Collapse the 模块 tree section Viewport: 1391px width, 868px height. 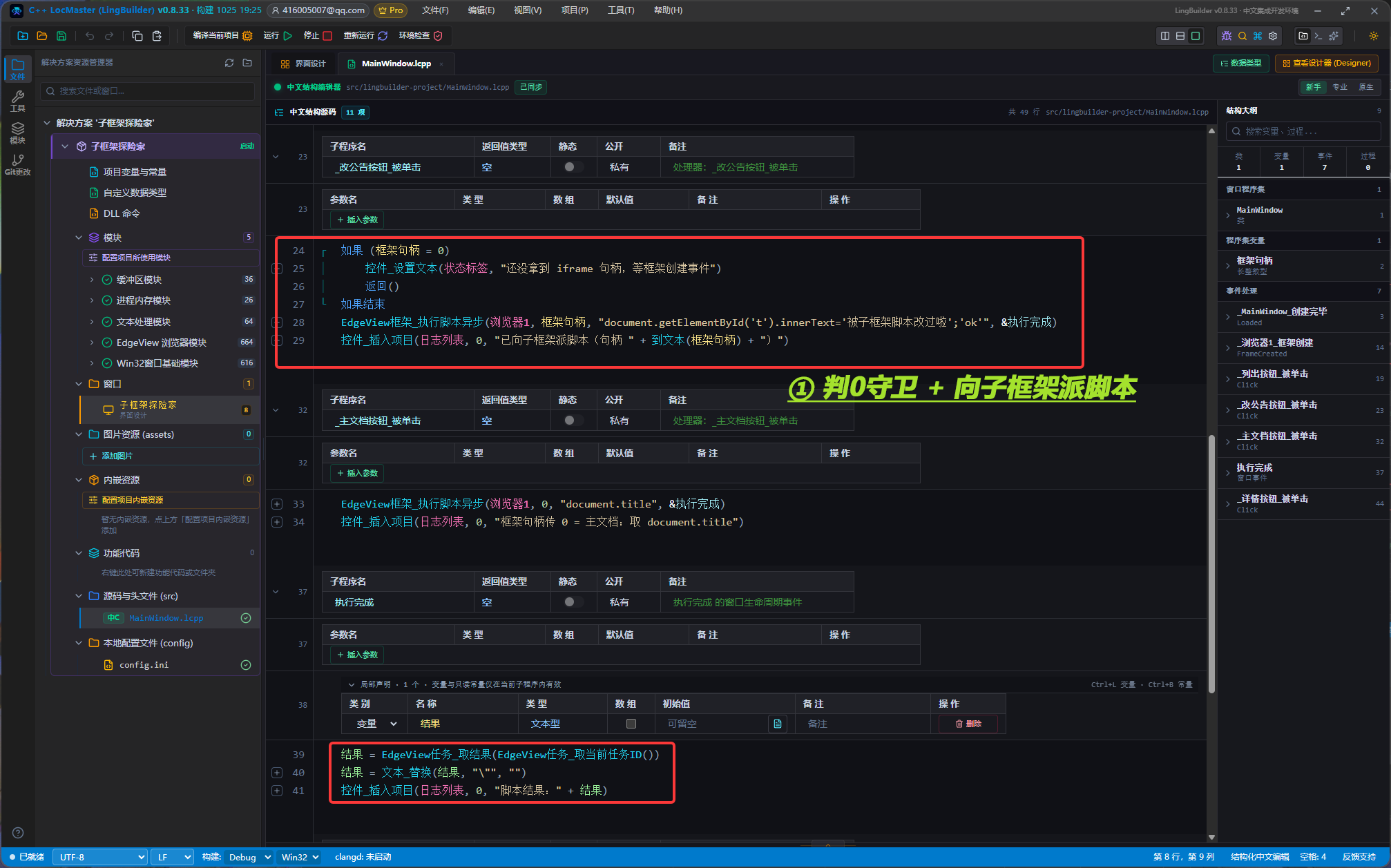tap(78, 238)
